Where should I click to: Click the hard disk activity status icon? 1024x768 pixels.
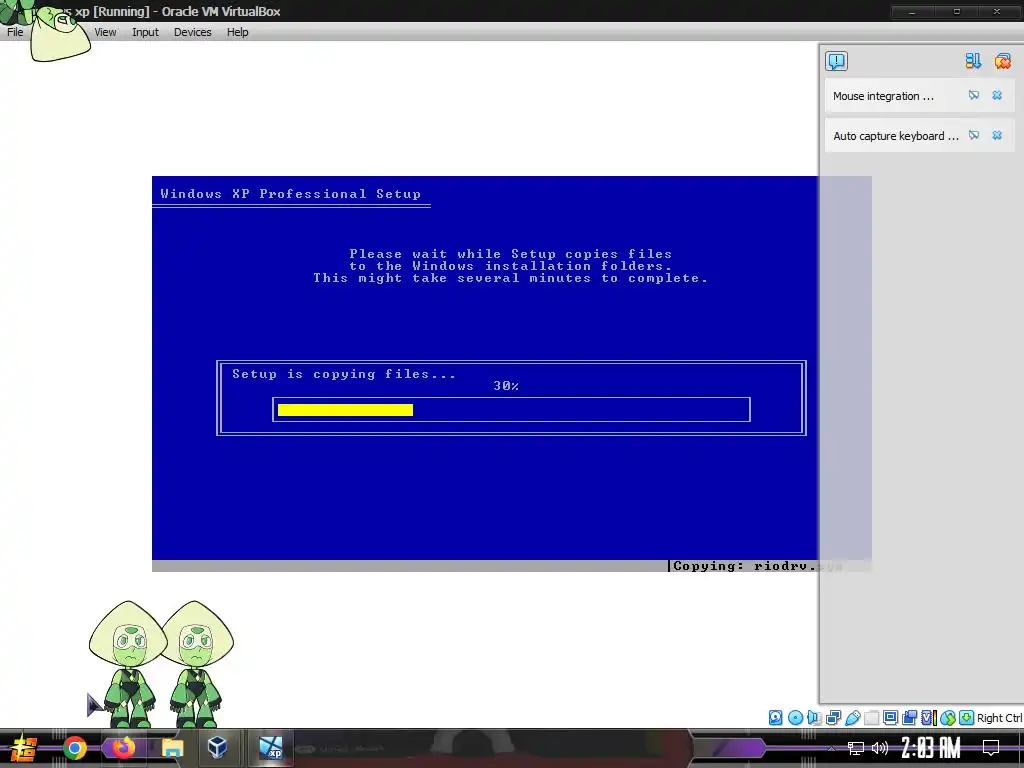click(775, 718)
